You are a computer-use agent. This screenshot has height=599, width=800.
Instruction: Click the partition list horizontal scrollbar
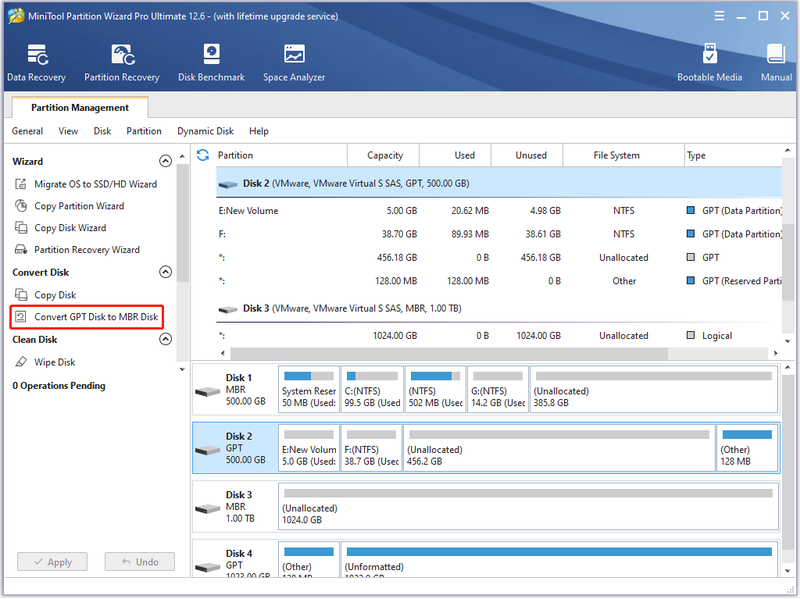tap(449, 353)
